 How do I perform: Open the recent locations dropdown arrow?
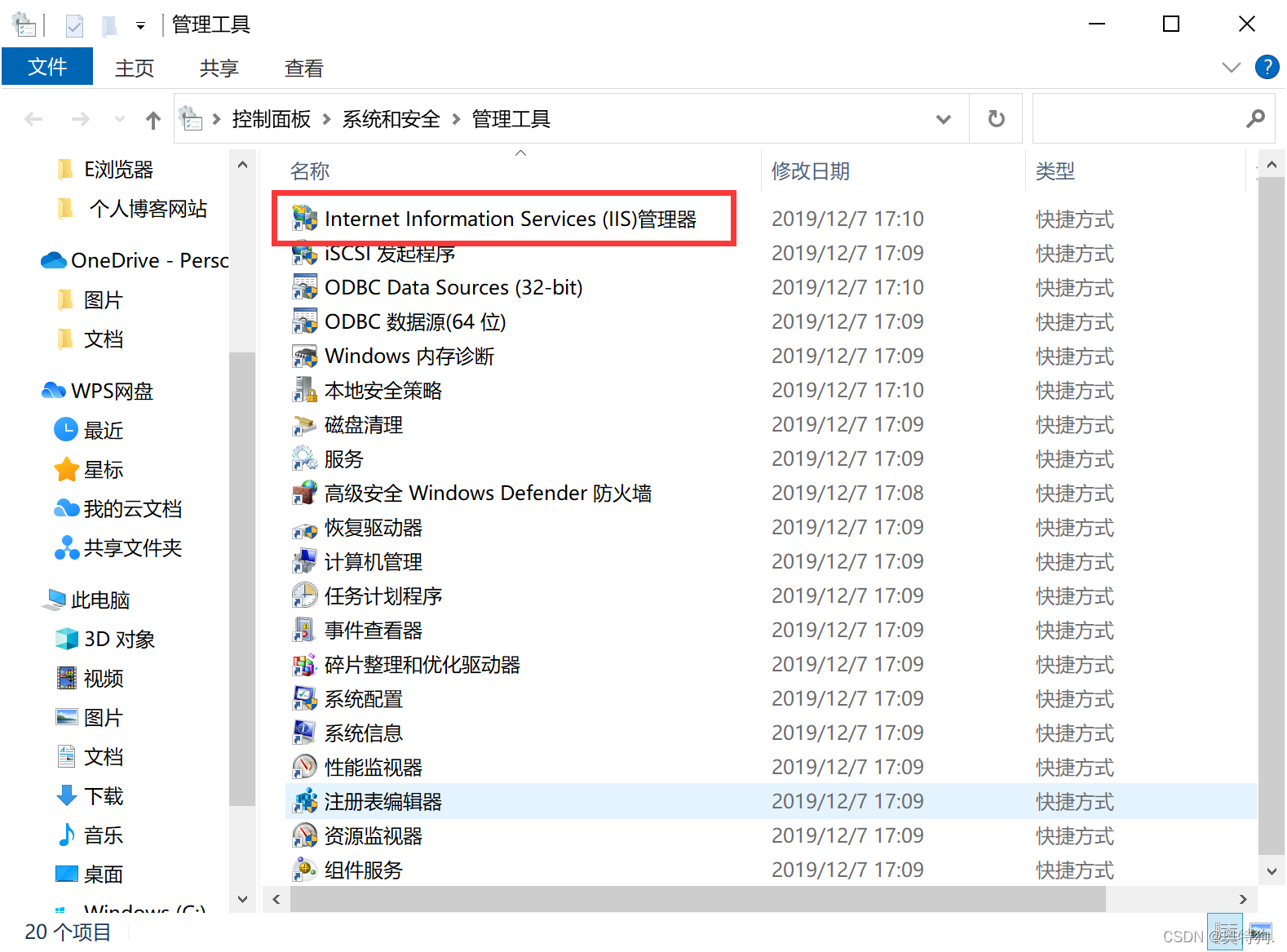120,119
